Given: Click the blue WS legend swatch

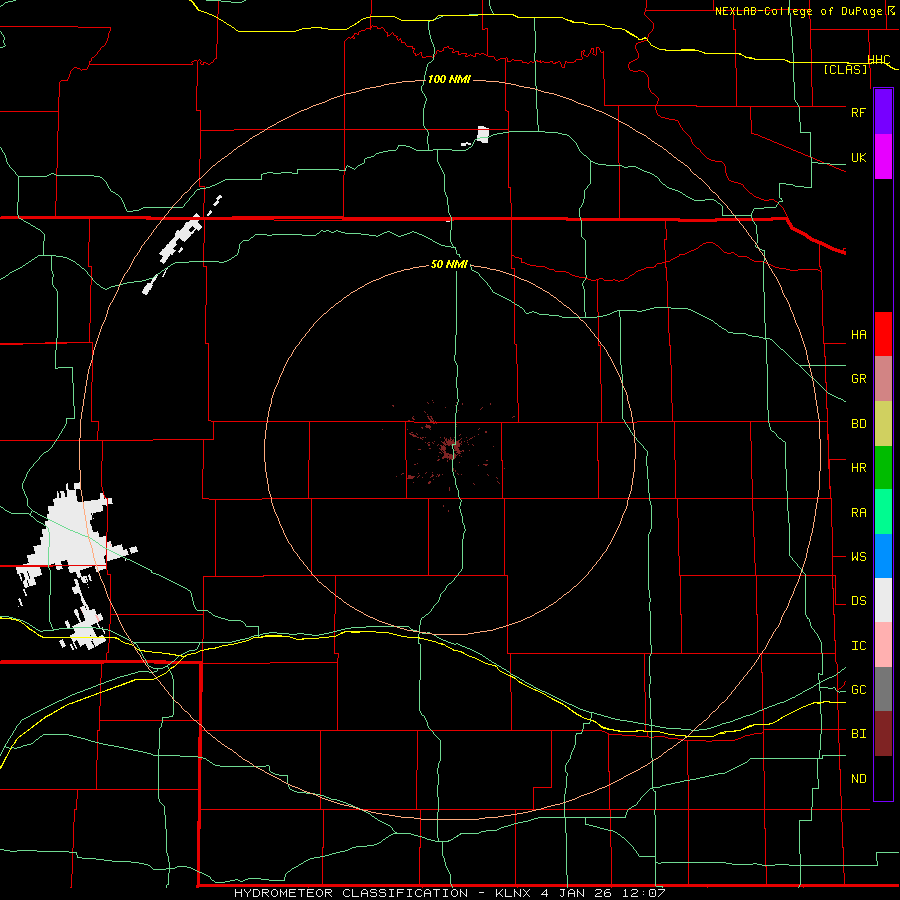Looking at the screenshot, I should tap(883, 556).
